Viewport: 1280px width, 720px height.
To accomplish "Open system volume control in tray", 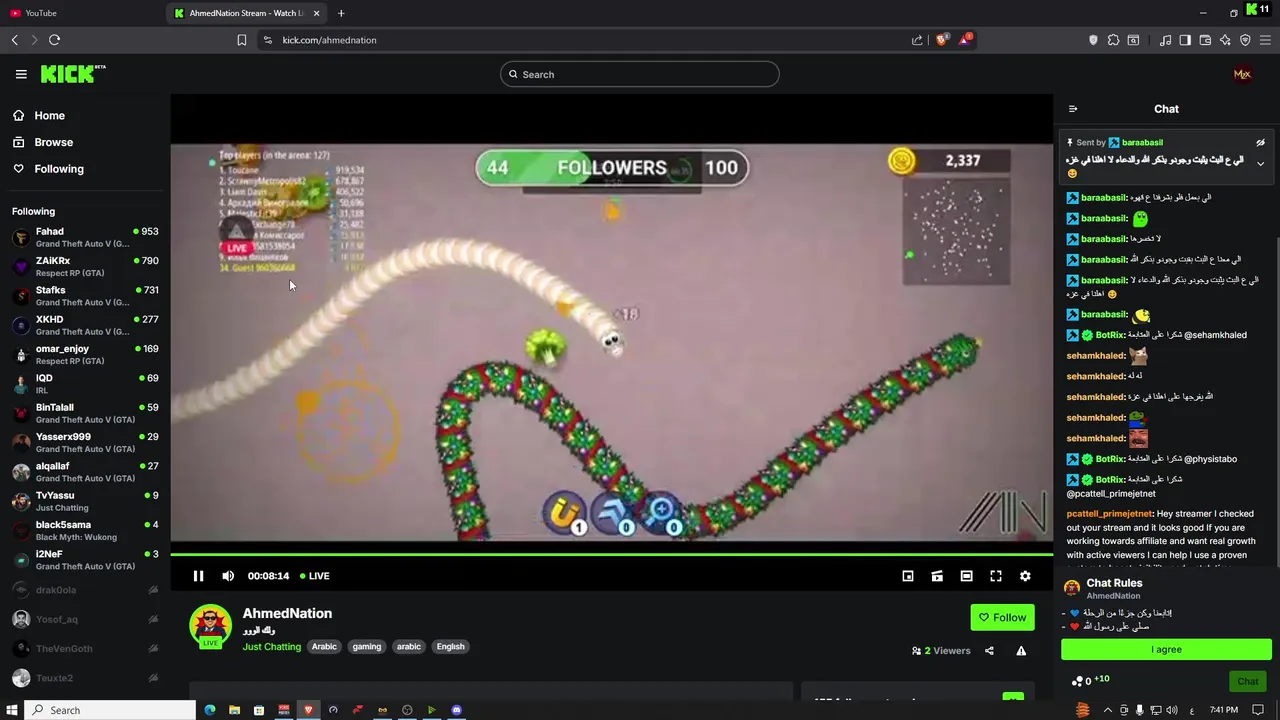I will coord(1172,710).
